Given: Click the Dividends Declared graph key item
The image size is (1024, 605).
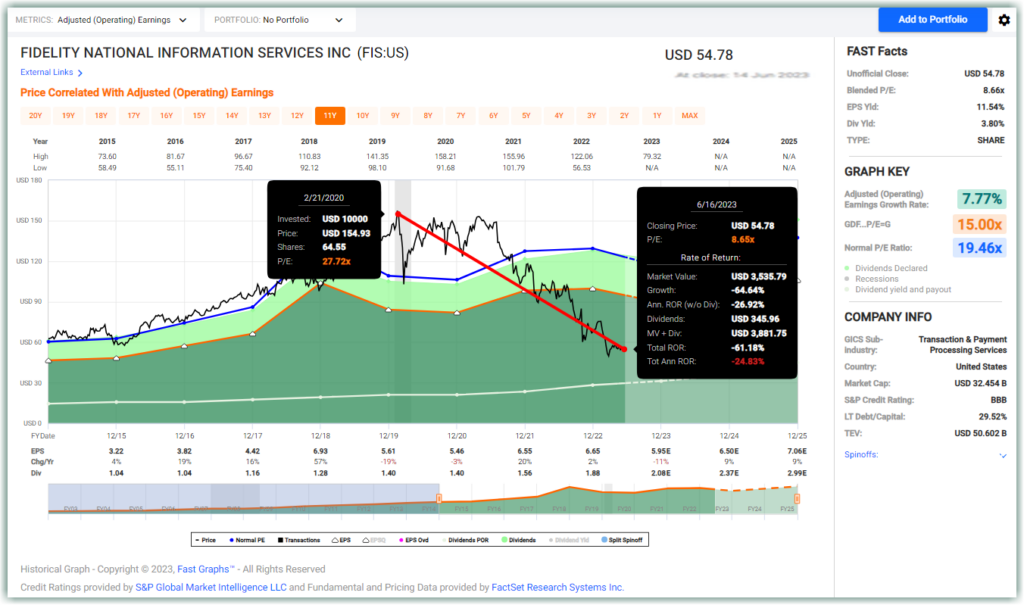Looking at the screenshot, I should 885,269.
